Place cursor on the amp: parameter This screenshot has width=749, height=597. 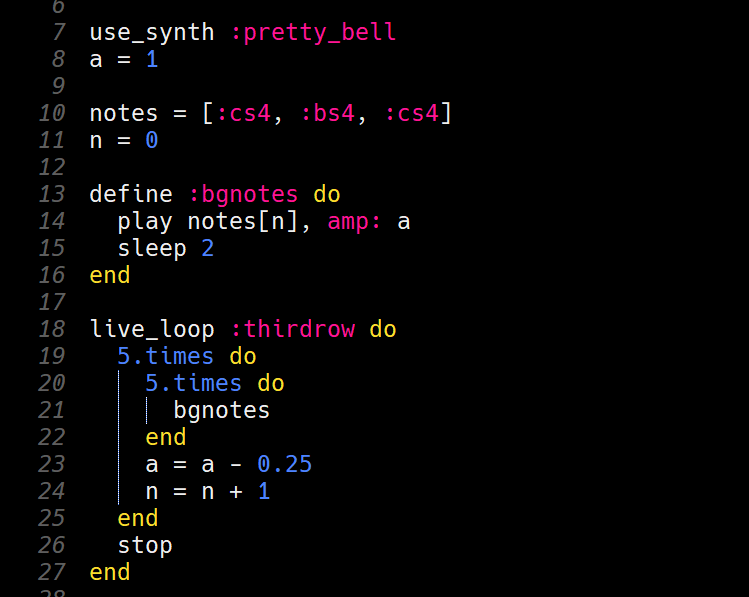coord(355,221)
